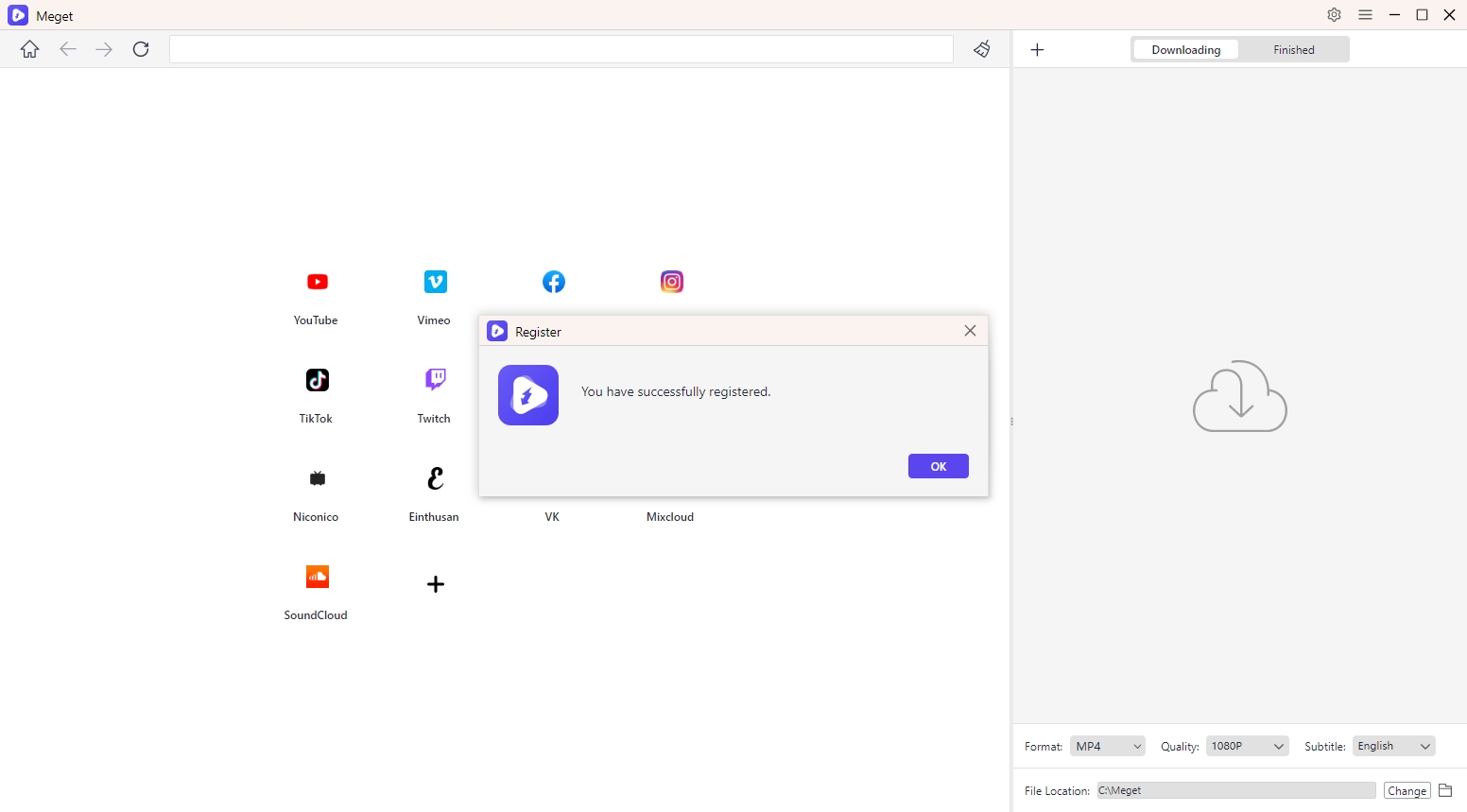
Task: Open the Instagram site shortcut
Action: click(x=672, y=282)
